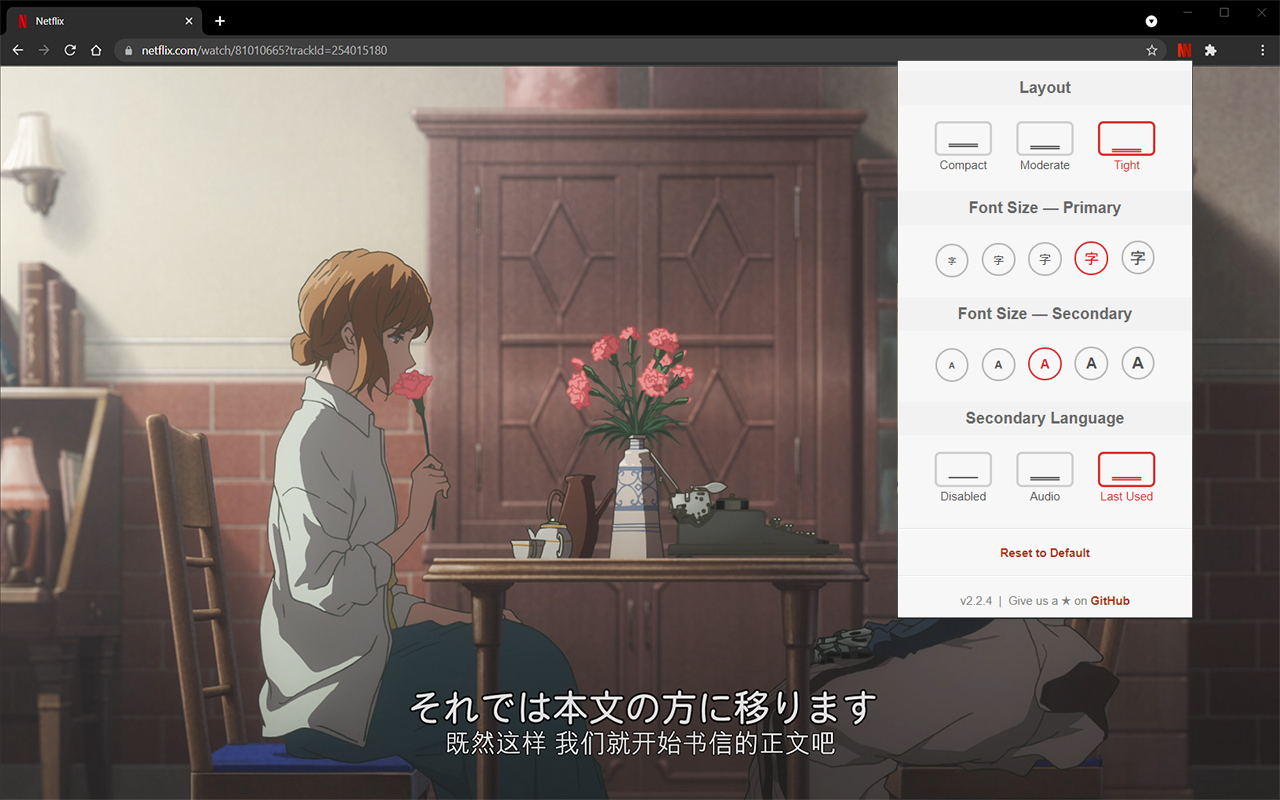The height and width of the screenshot is (800, 1280).
Task: Pick the largest secondary font size
Action: 1138,363
